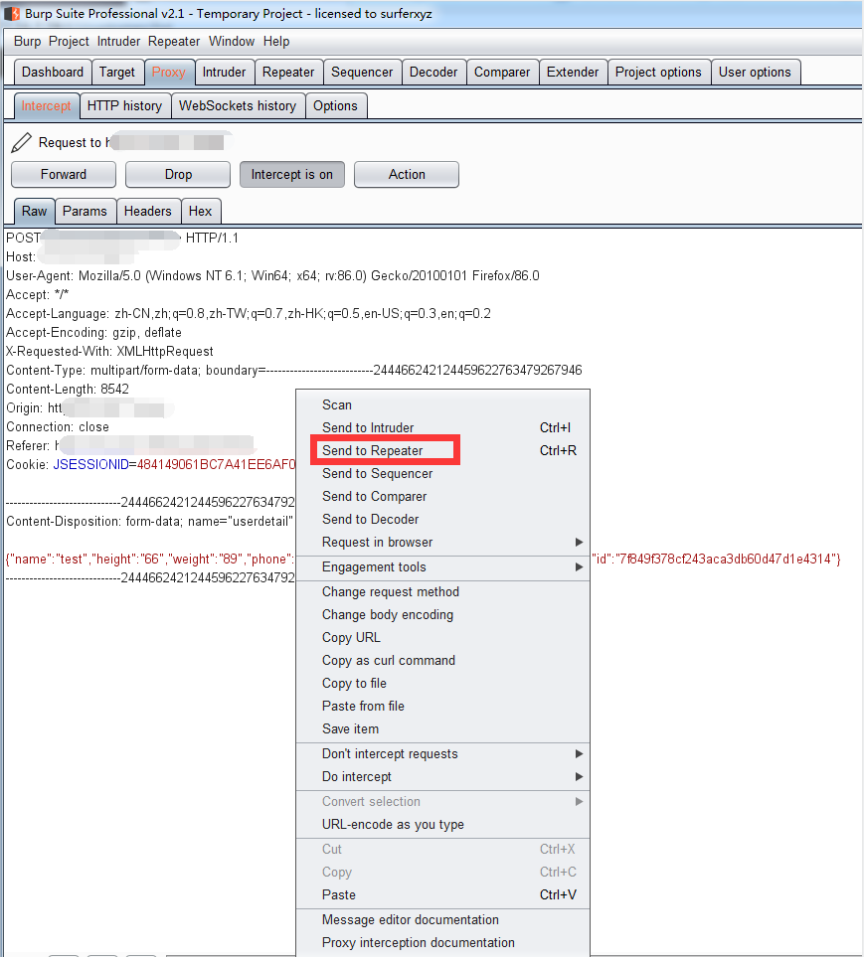Open the Repeater tool tab
Screen dimensions: 864x957
click(288, 72)
